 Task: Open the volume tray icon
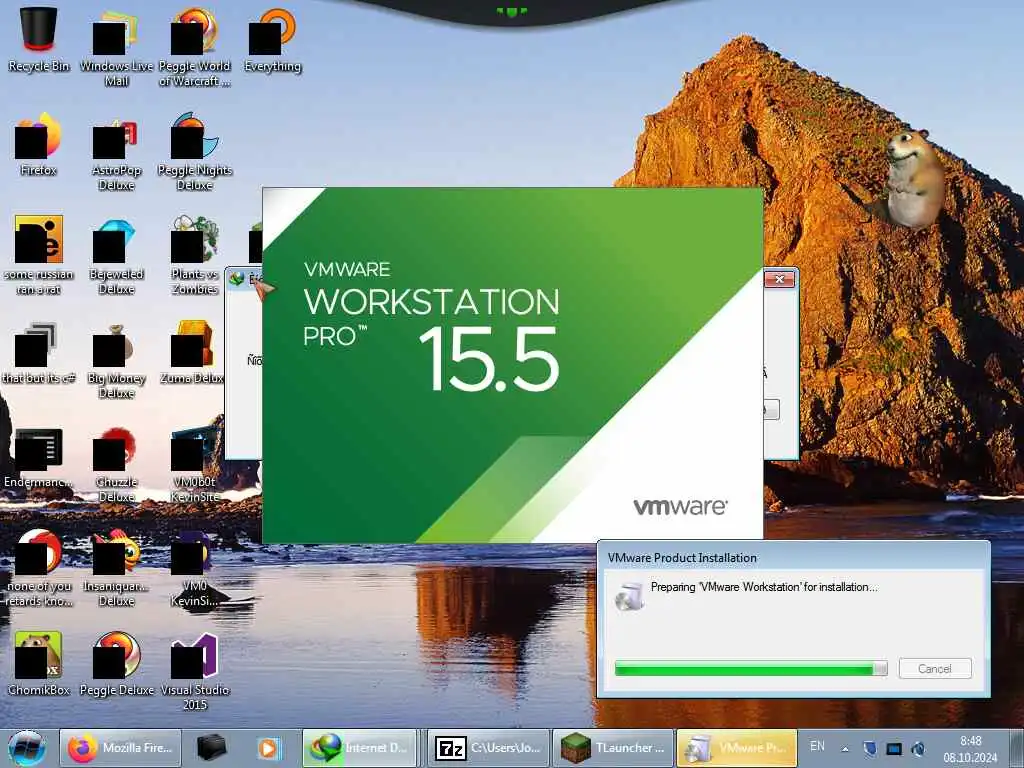[918, 748]
